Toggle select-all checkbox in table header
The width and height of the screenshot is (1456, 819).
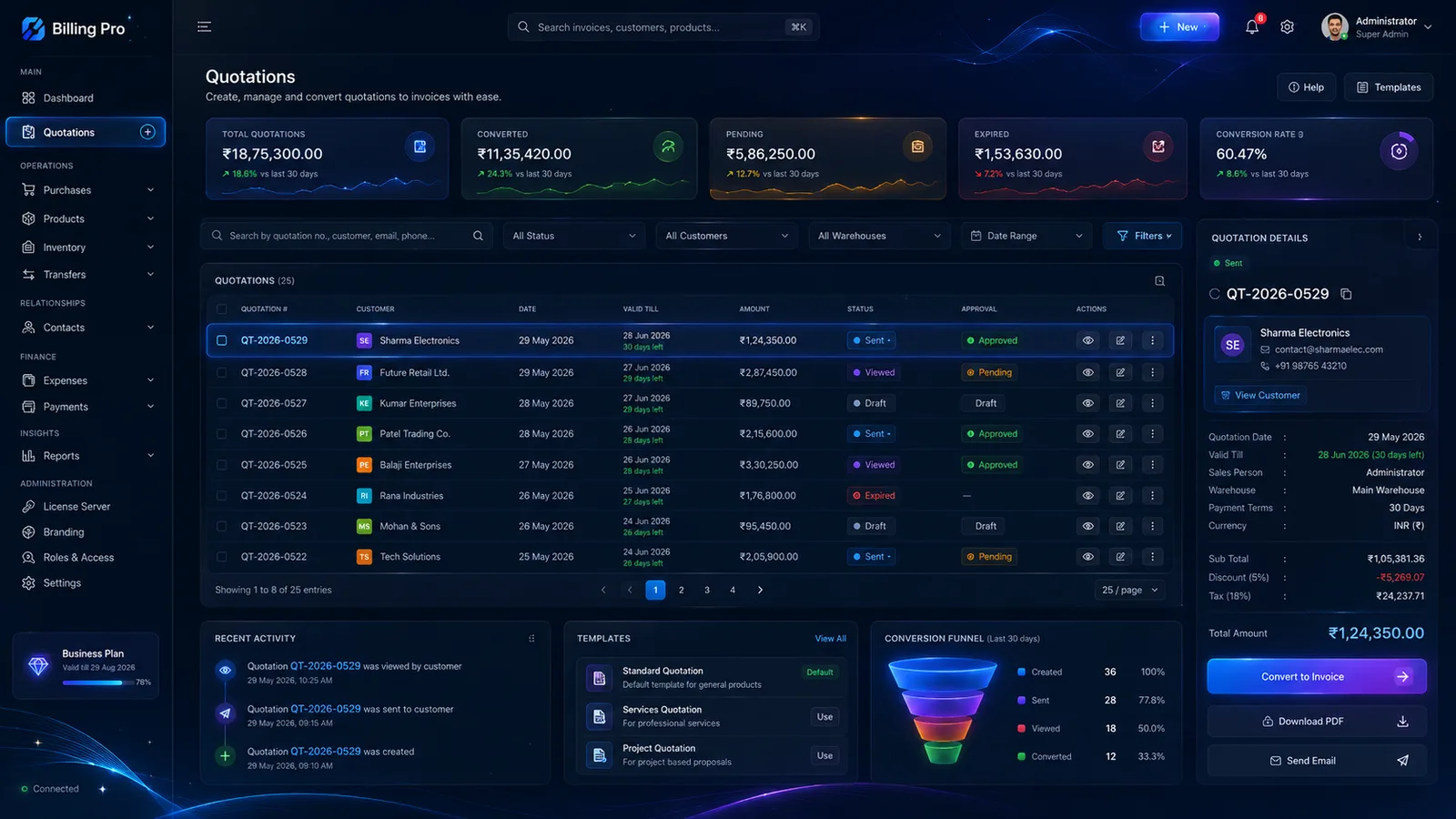[x=222, y=309]
